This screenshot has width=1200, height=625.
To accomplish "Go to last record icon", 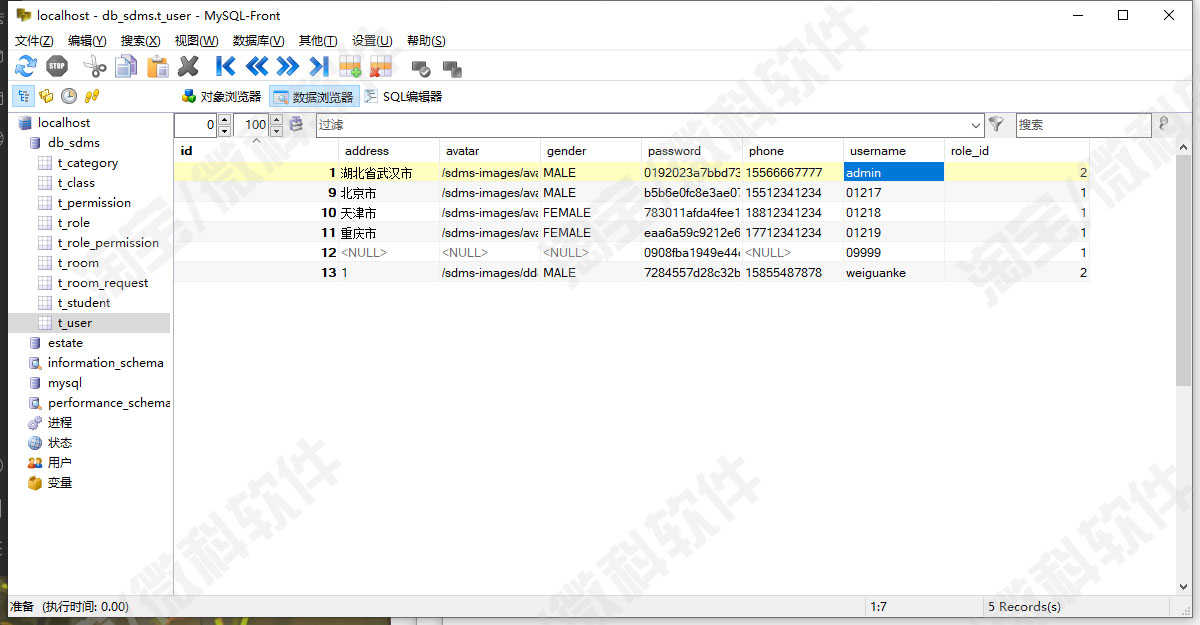I will point(319,67).
